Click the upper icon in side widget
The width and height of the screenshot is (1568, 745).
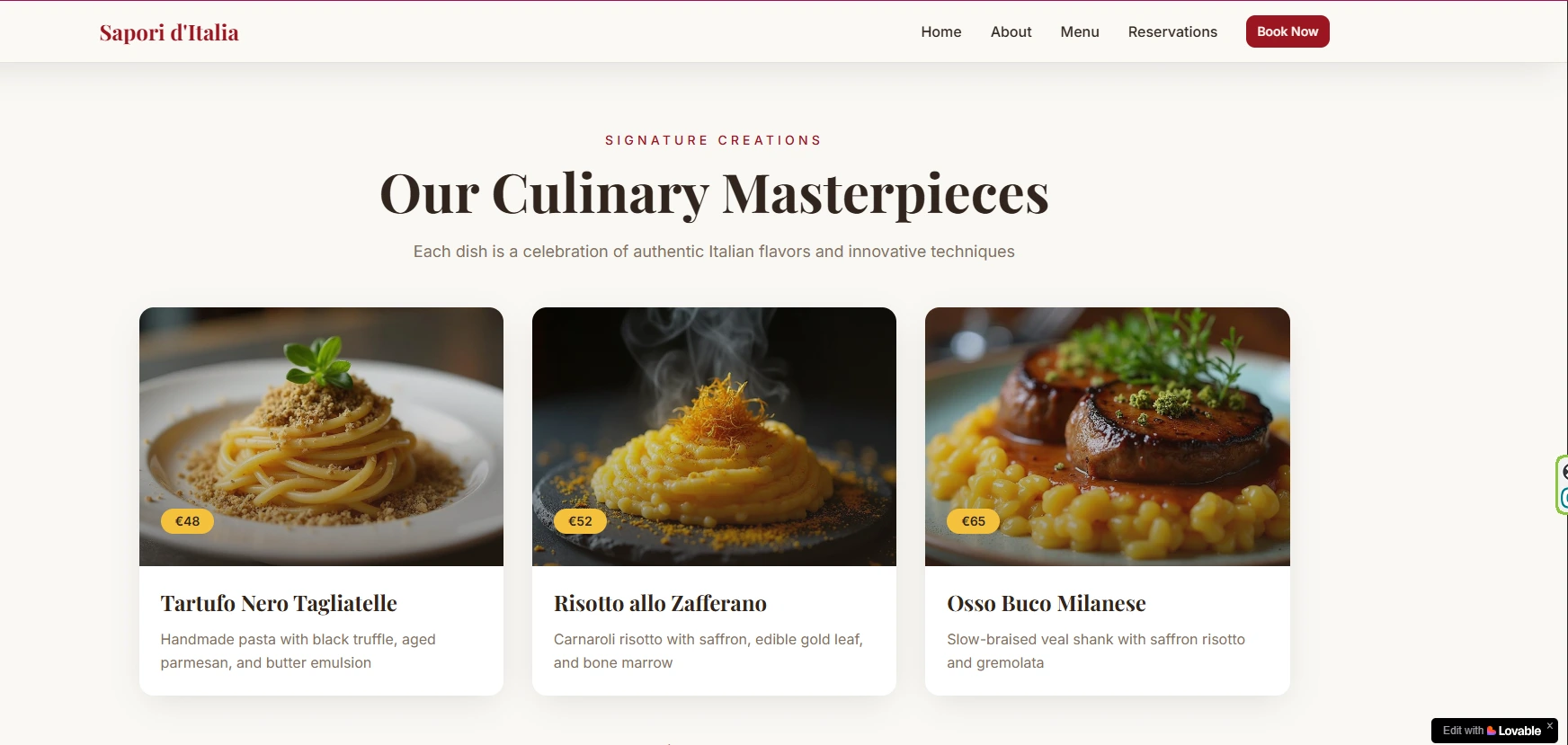[1564, 472]
